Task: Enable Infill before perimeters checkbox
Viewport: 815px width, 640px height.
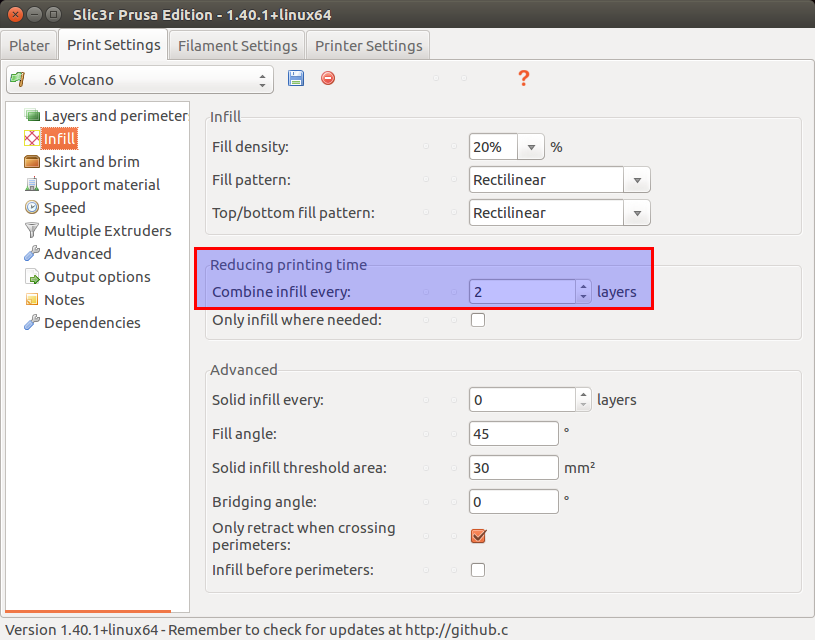Action: tap(478, 570)
